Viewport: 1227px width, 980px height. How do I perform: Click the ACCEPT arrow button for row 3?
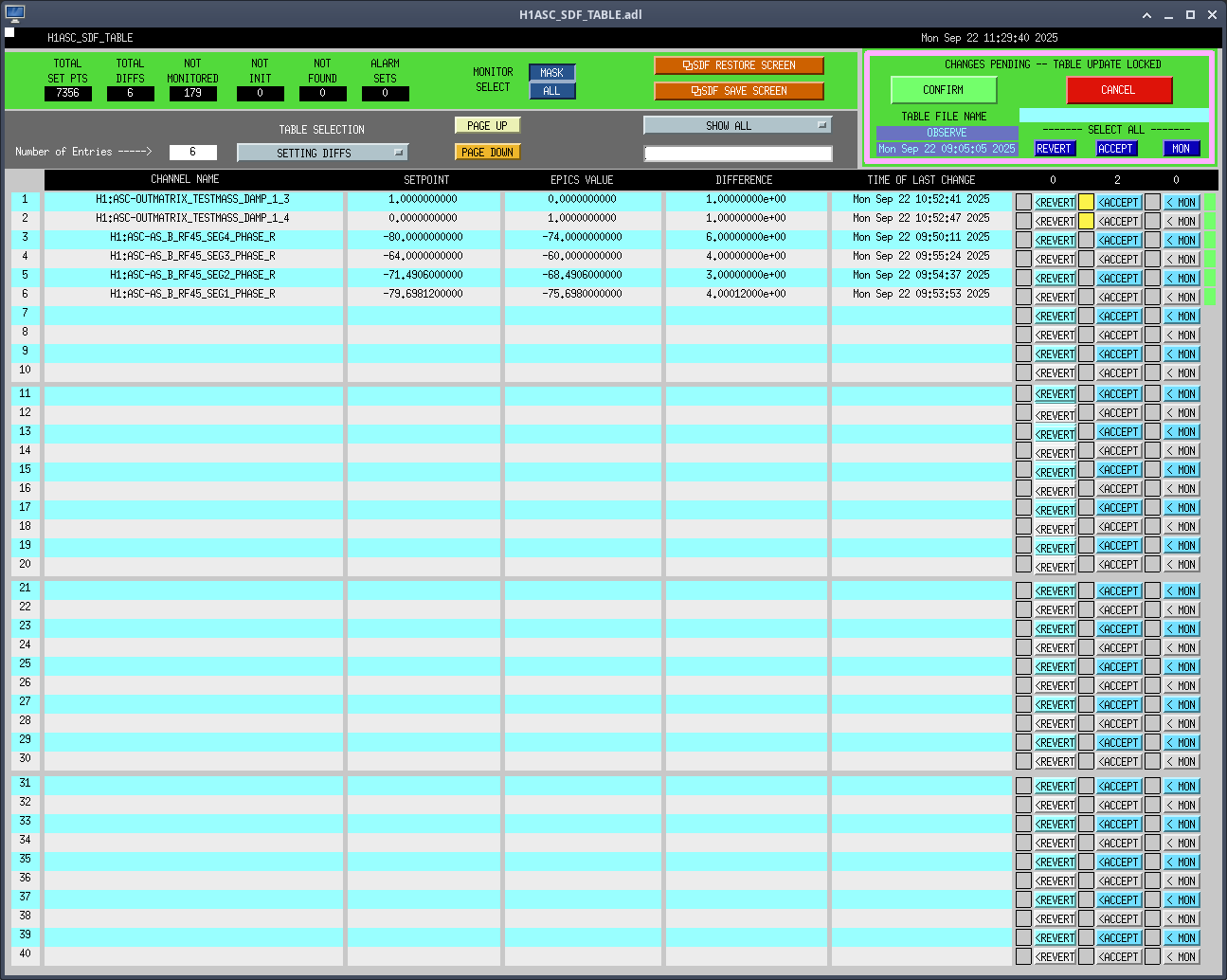coord(1118,241)
